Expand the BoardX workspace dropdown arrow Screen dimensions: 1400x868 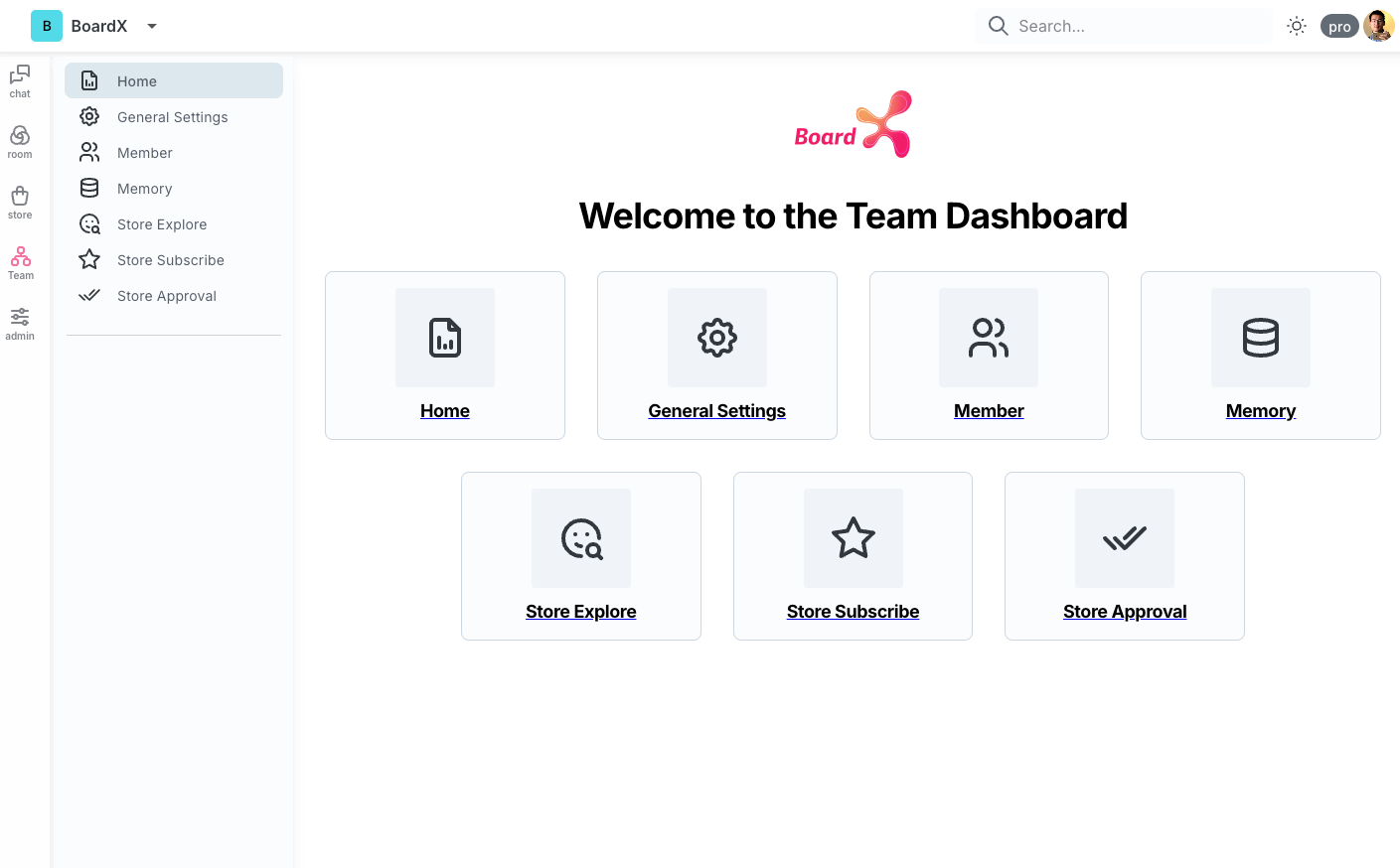tap(152, 26)
